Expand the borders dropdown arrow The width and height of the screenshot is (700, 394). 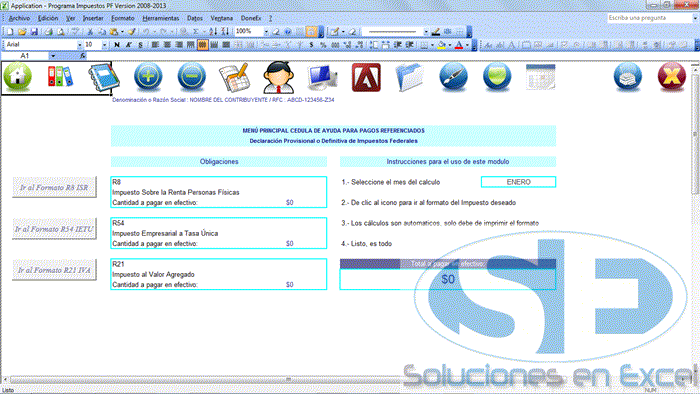432,45
